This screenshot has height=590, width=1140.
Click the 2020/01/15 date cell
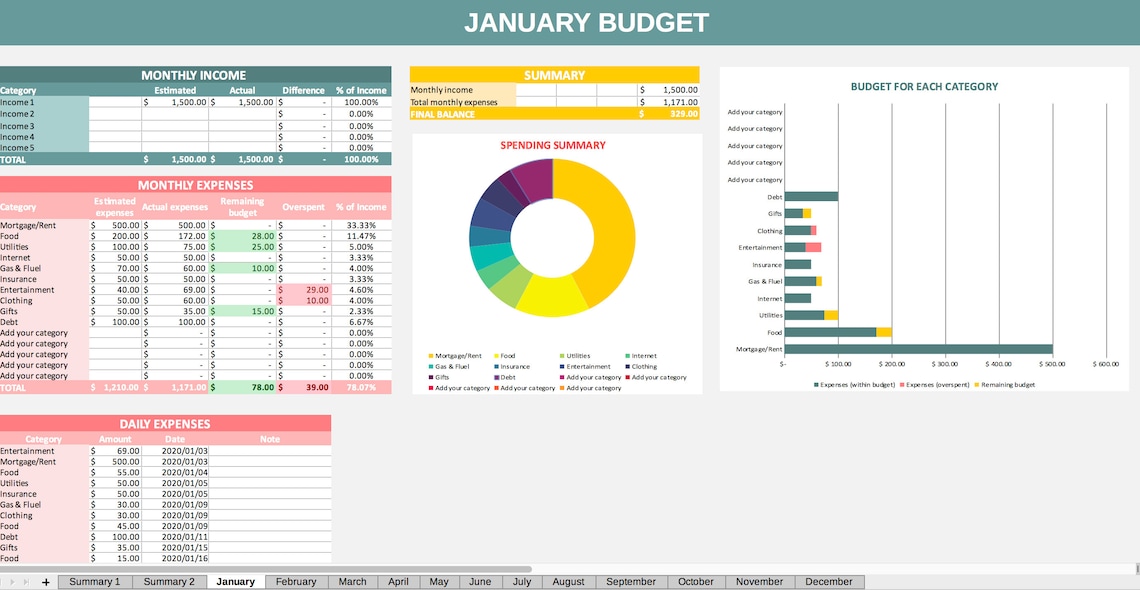click(x=175, y=548)
